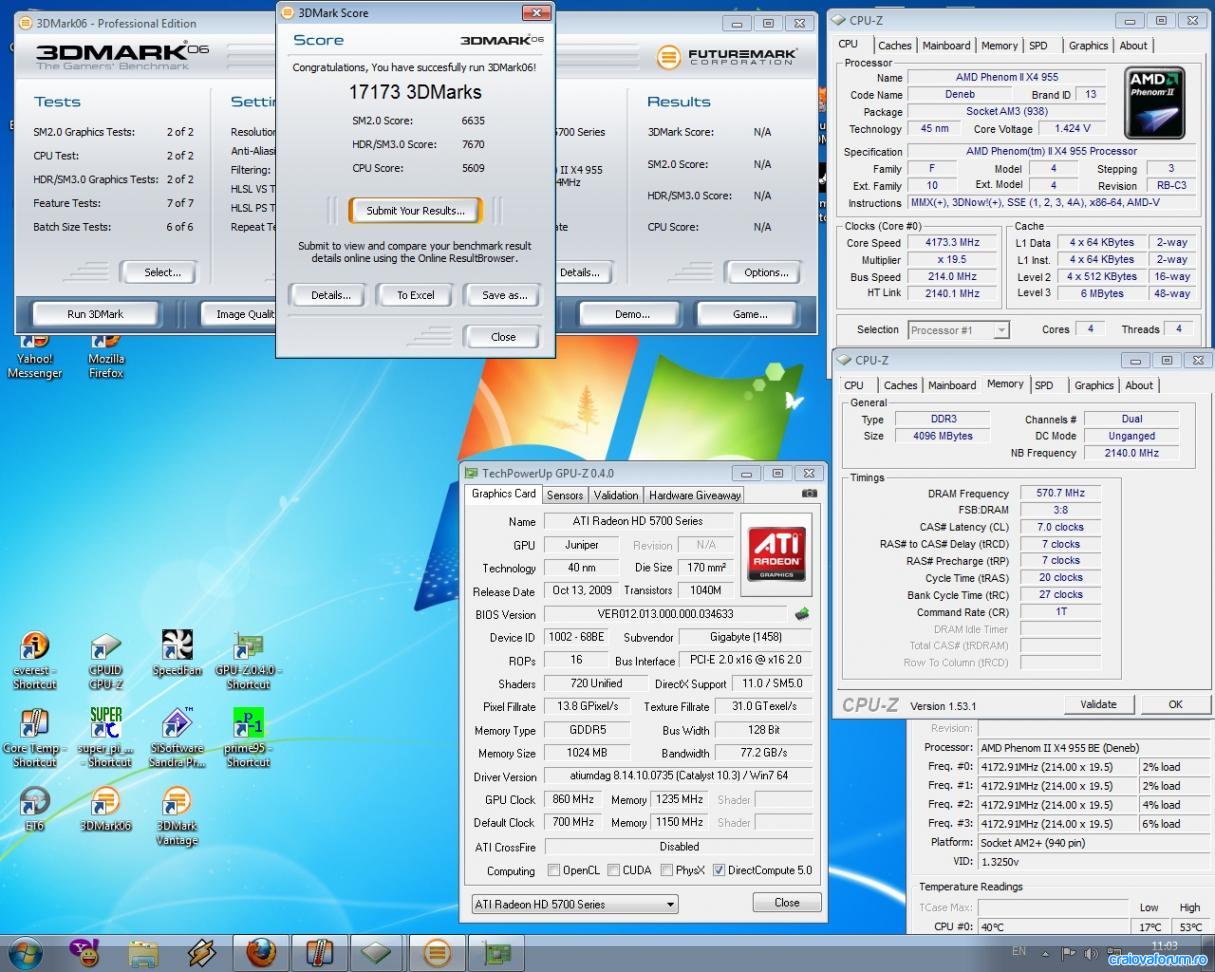The width and height of the screenshot is (1215, 972).
Task: Click the Demo... button in 3DMark06
Action: (632, 314)
